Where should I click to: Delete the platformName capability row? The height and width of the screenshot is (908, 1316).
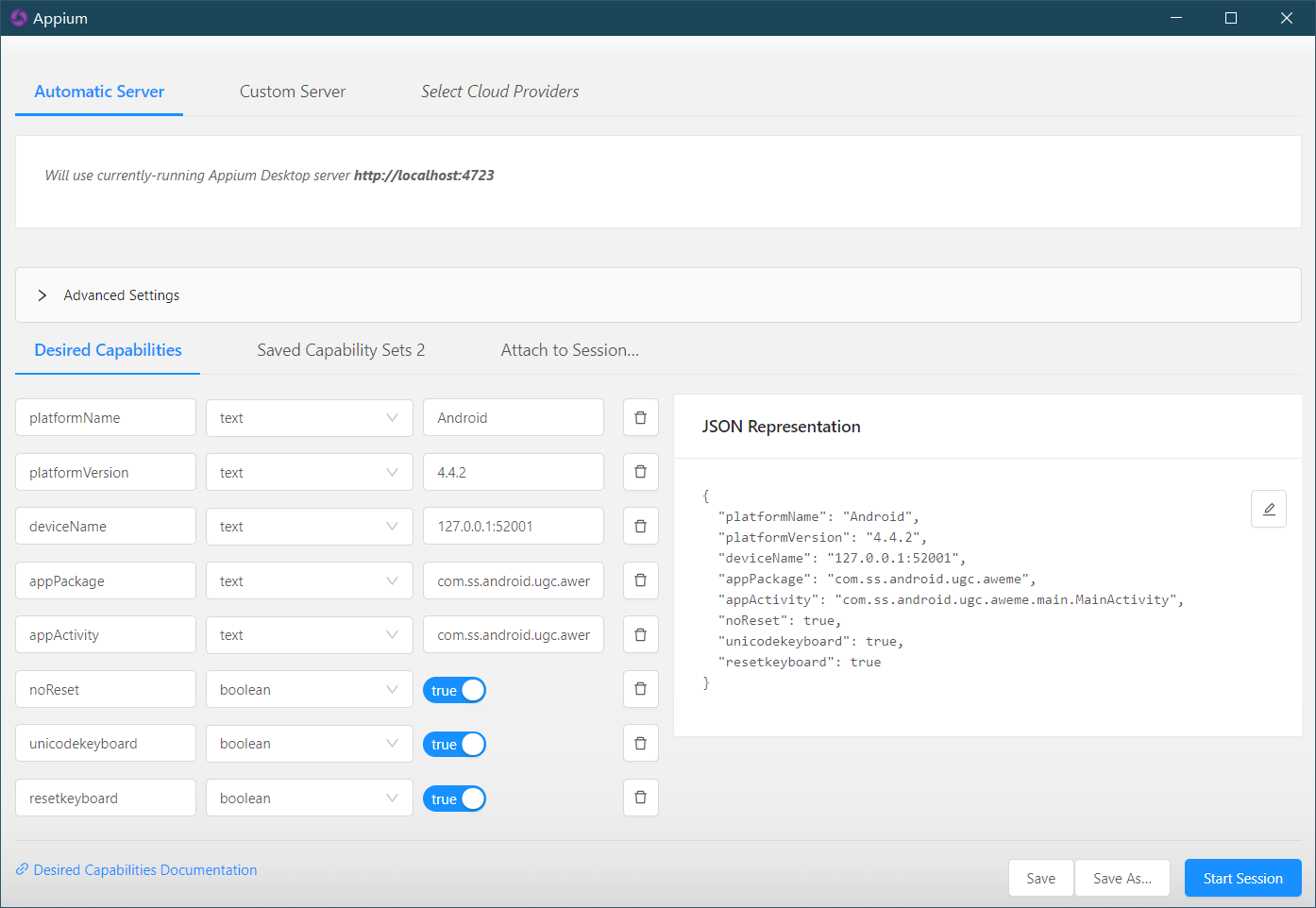point(640,417)
